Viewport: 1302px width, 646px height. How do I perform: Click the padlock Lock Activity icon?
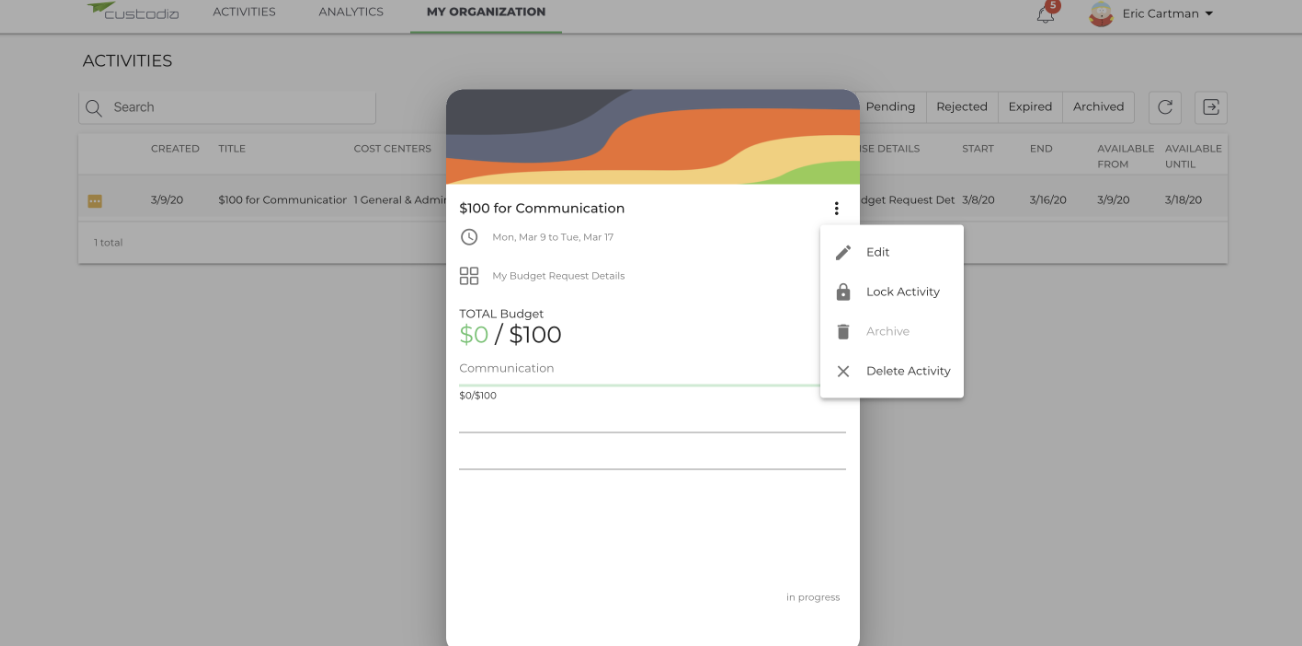(x=843, y=292)
